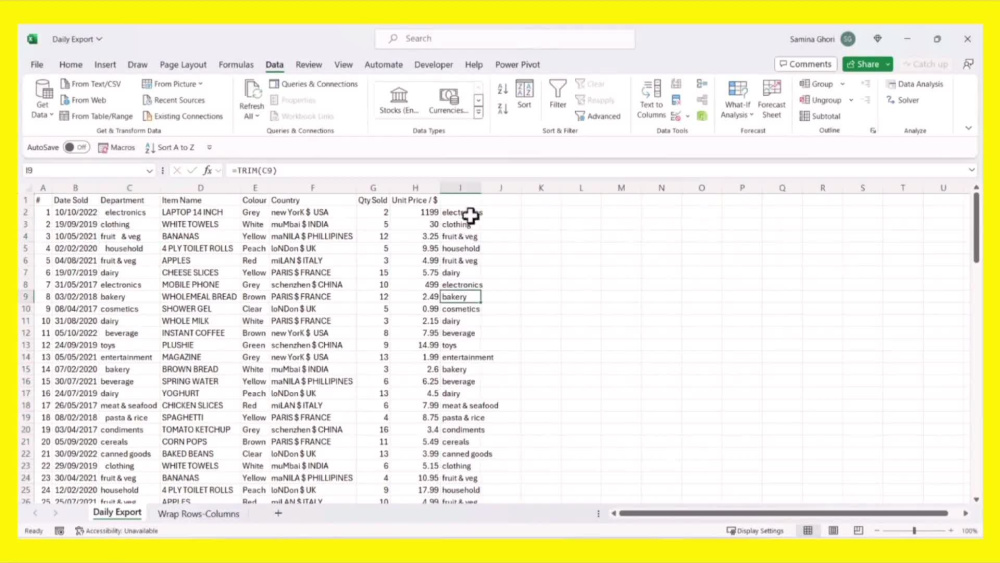Image resolution: width=1000 pixels, height=563 pixels.
Task: Add a new sheet
Action: (278, 513)
